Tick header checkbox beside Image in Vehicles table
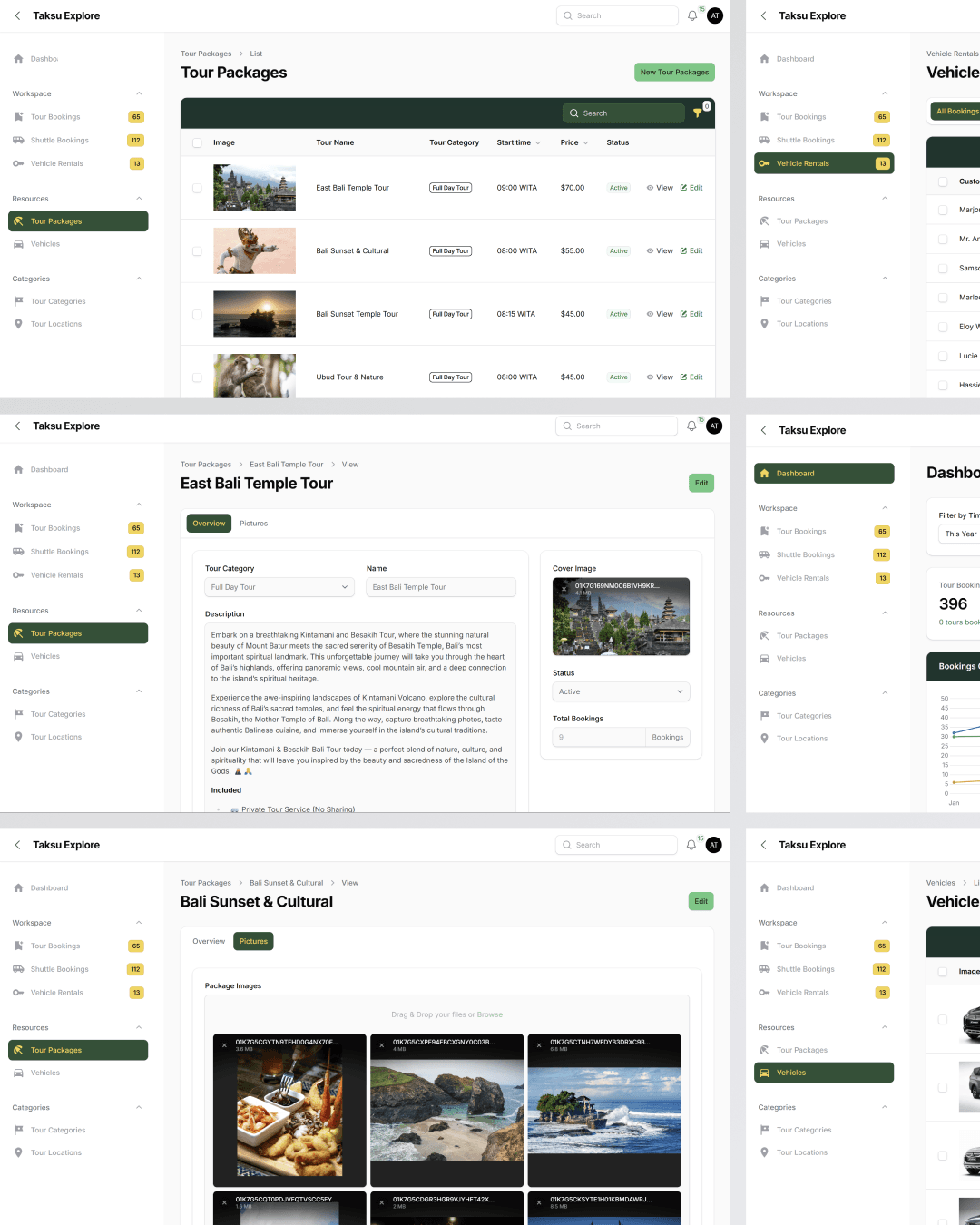This screenshot has height=1225, width=980. tap(943, 971)
